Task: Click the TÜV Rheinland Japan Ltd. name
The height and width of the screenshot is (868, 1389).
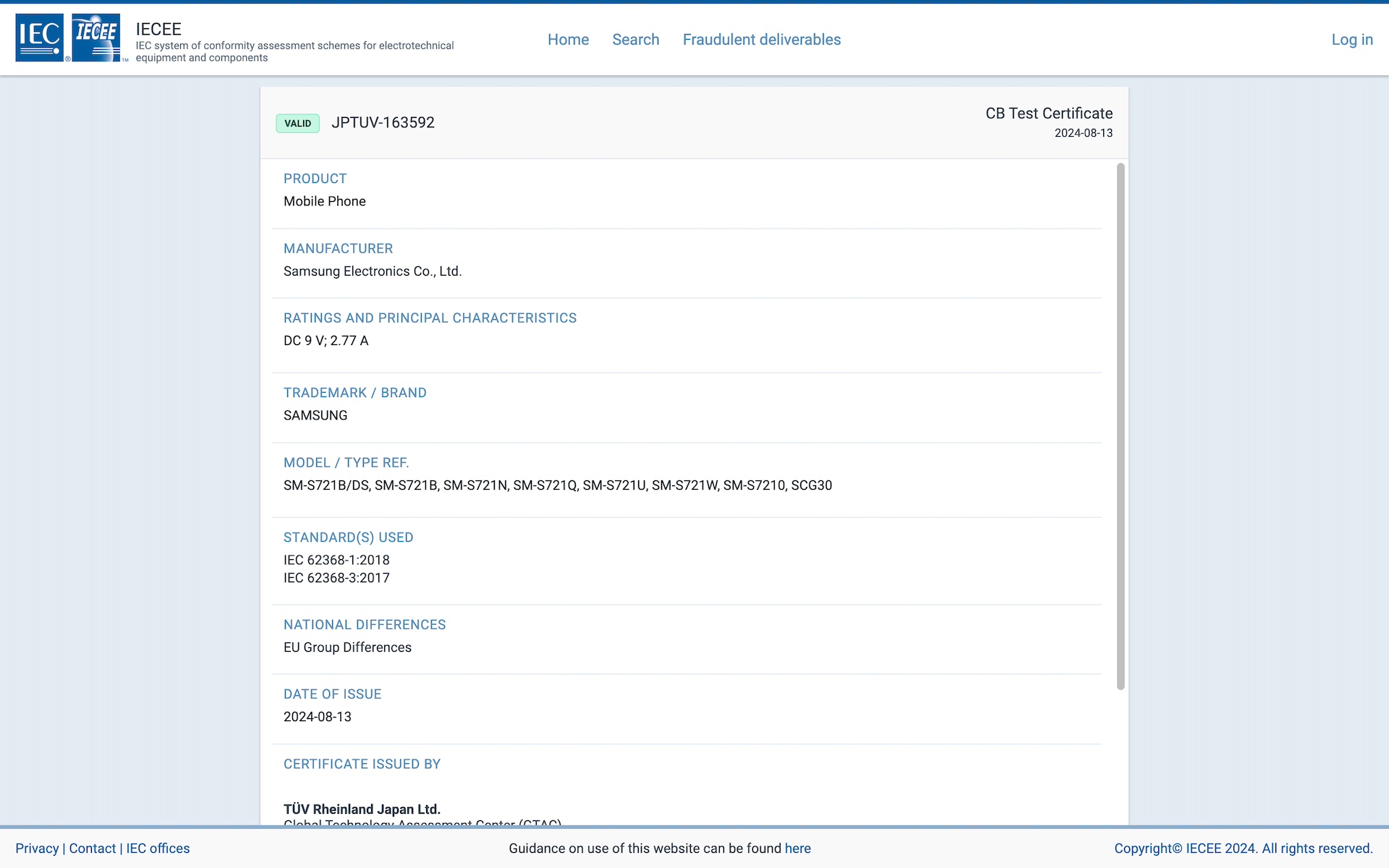Action: click(362, 809)
